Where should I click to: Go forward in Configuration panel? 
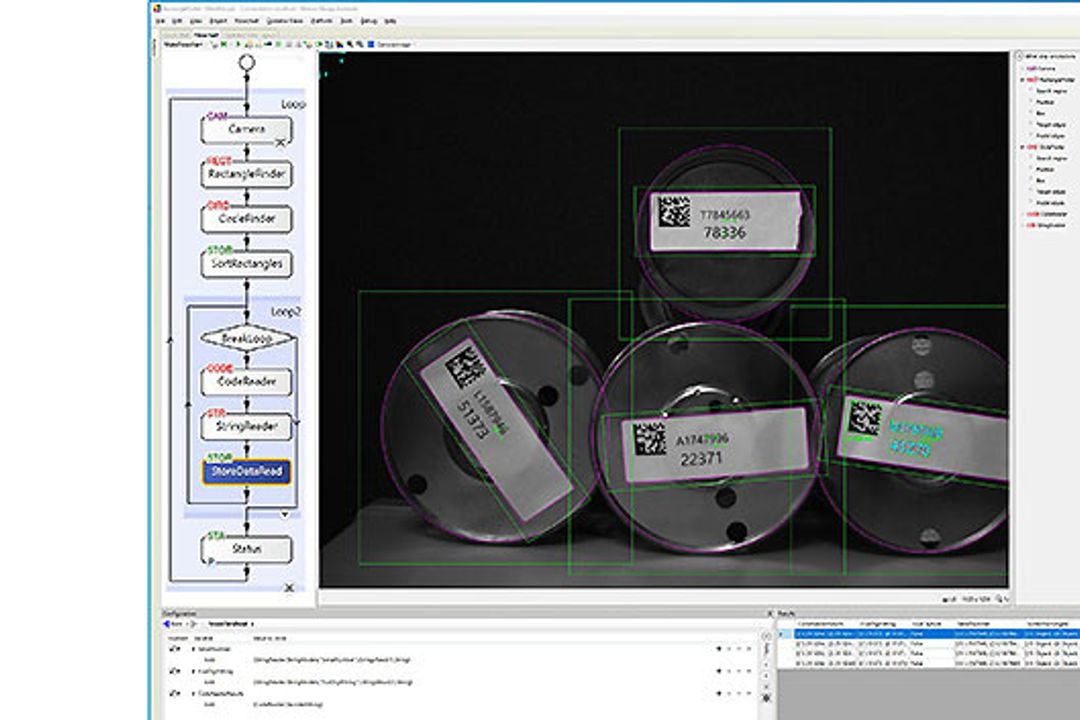[x=194, y=624]
